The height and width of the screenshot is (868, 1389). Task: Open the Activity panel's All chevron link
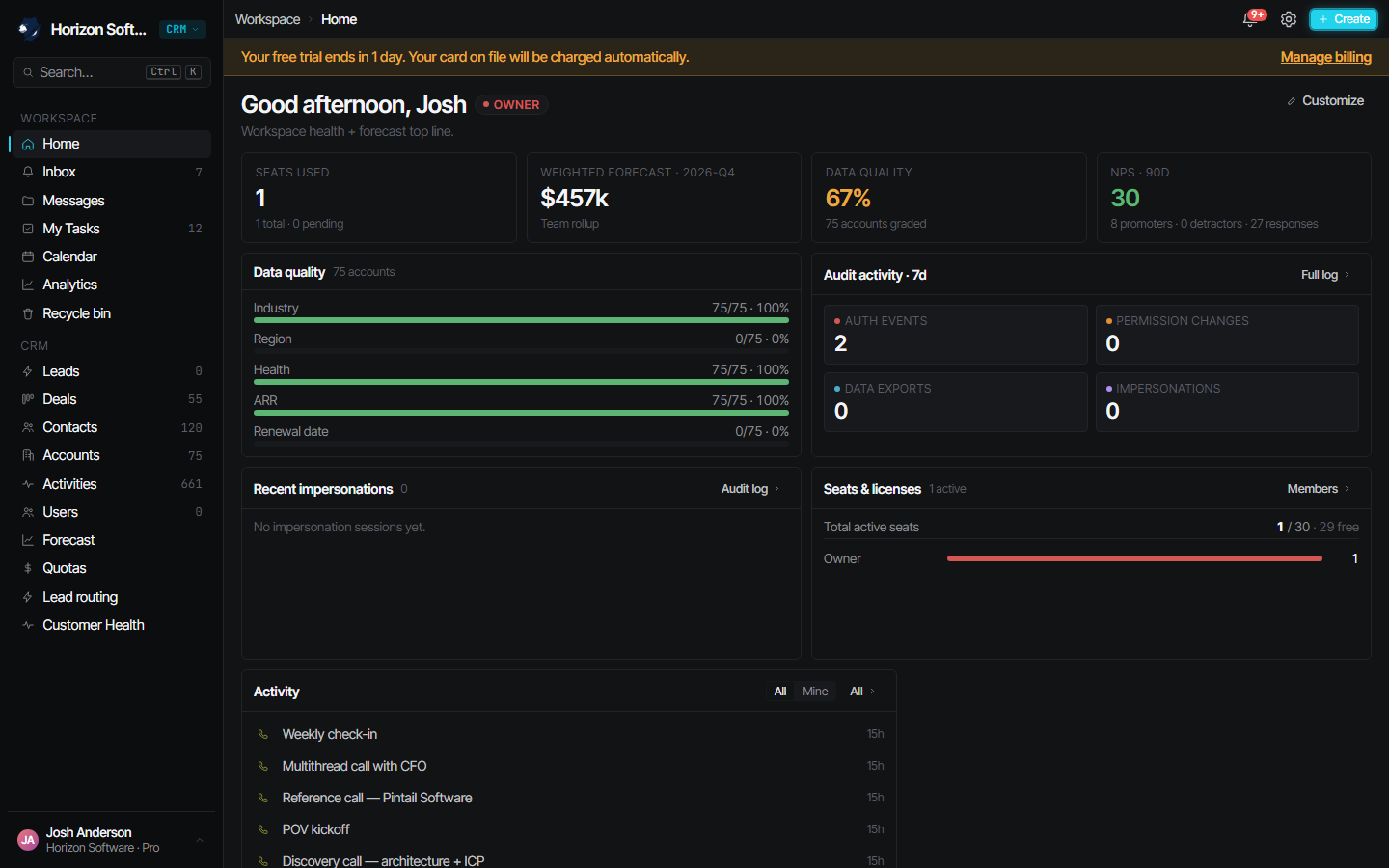862,692
